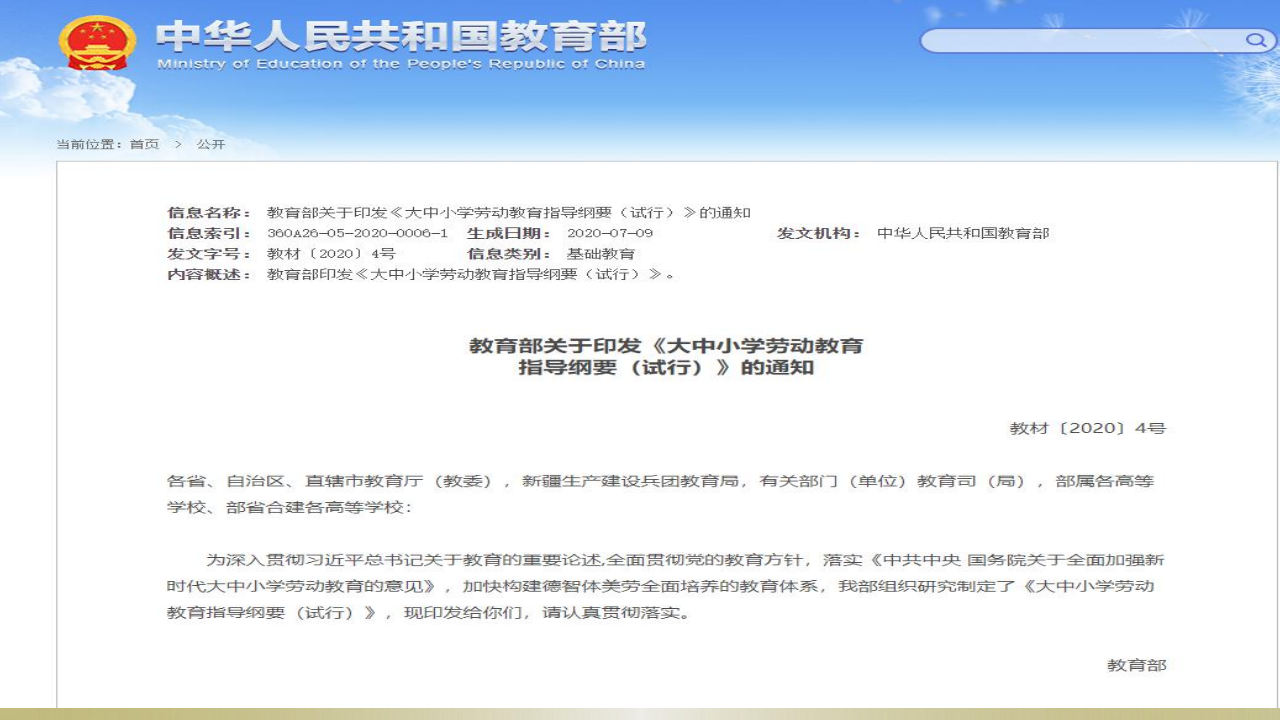Click the 教育部 signature at bottom right

point(1137,665)
